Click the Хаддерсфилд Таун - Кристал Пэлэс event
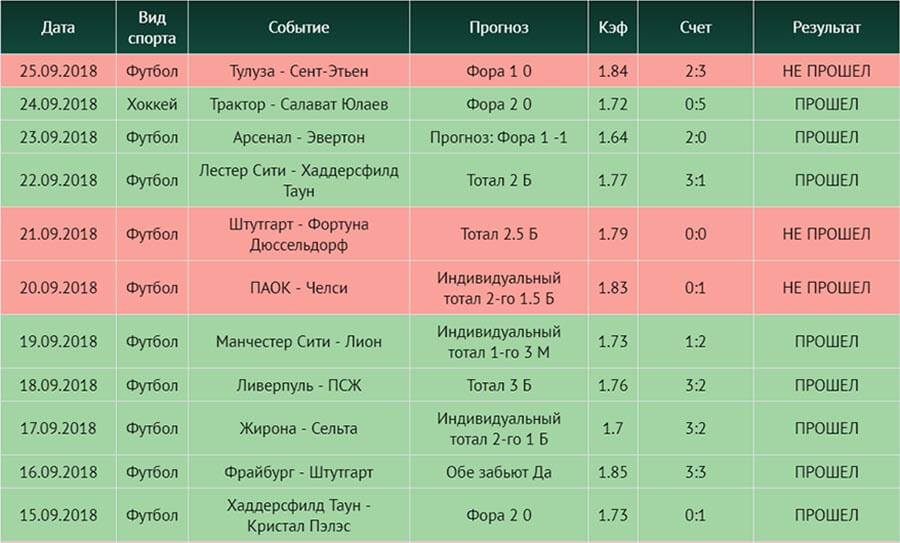Screen dimensions: 900x543 pos(298,515)
